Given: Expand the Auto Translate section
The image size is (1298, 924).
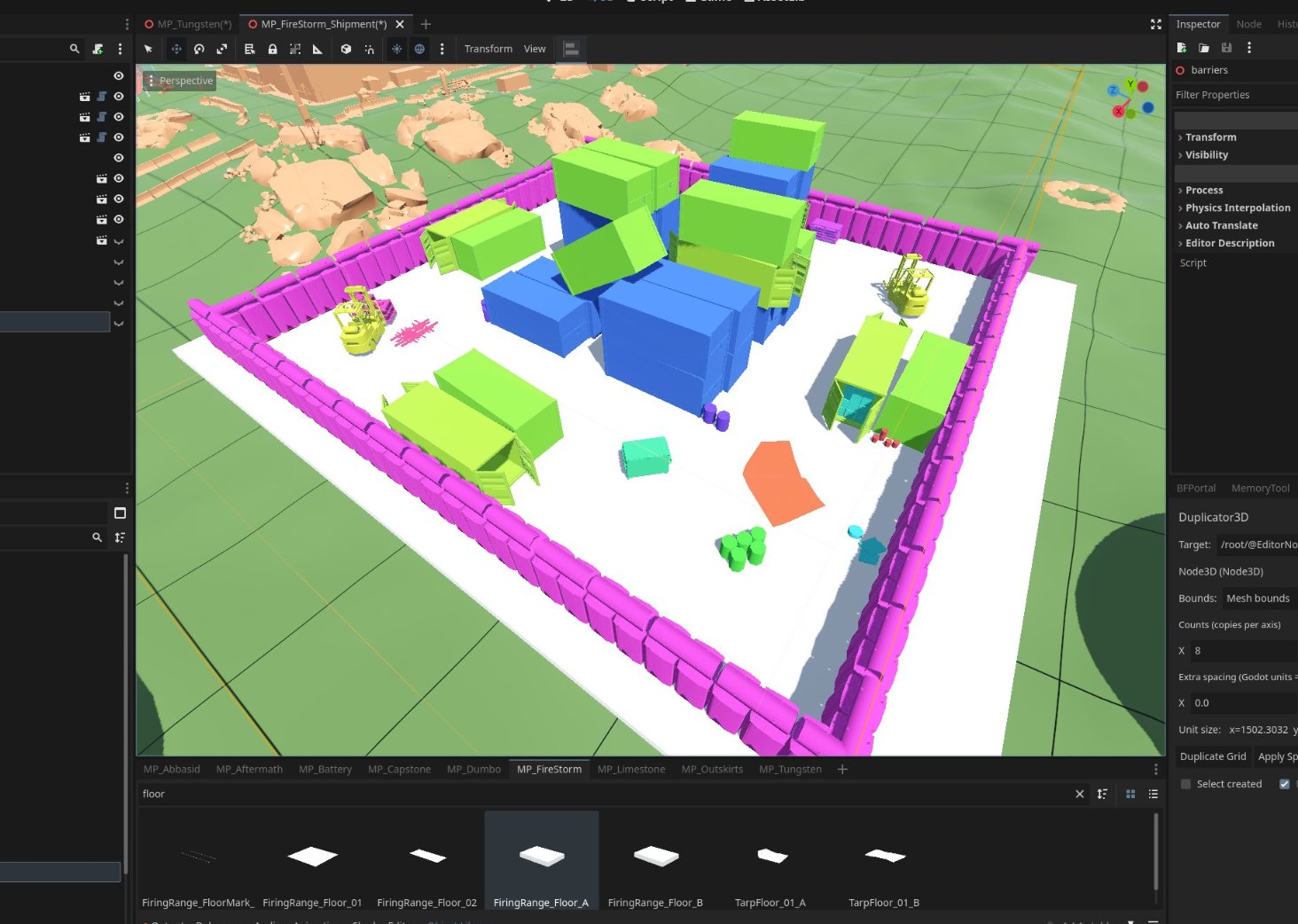Looking at the screenshot, I should (1221, 226).
